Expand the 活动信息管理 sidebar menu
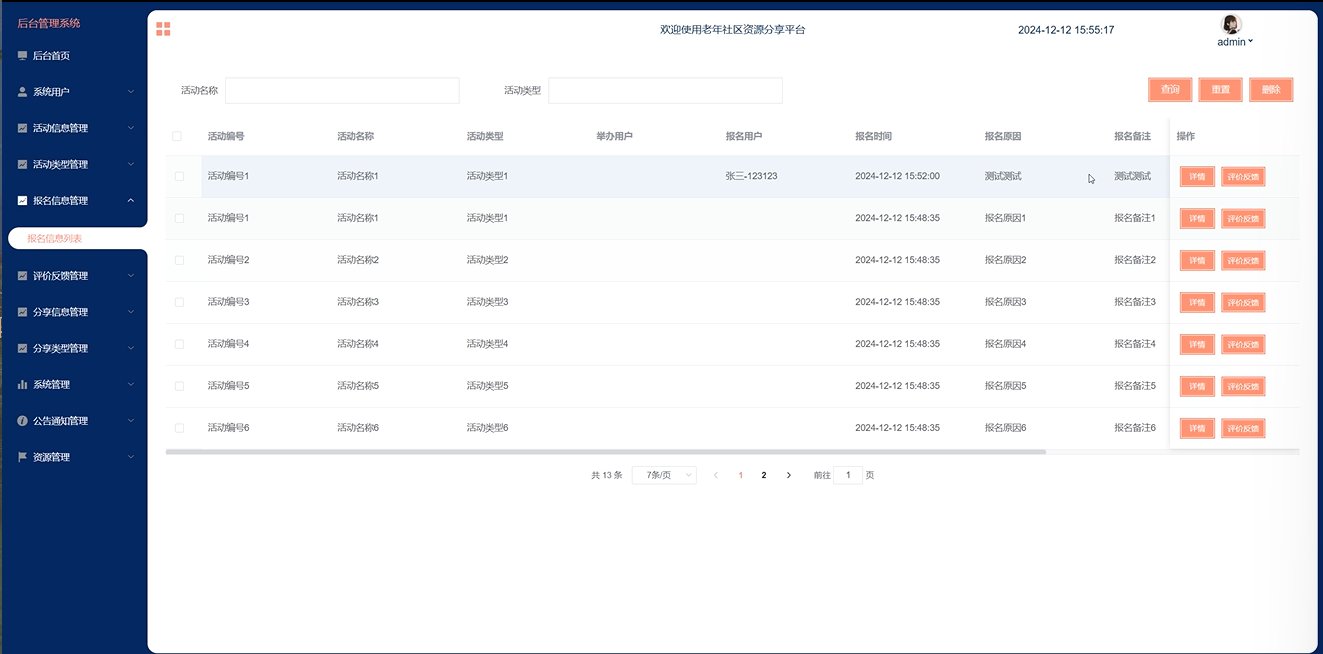Screen dimensions: 1323x654 (73, 128)
